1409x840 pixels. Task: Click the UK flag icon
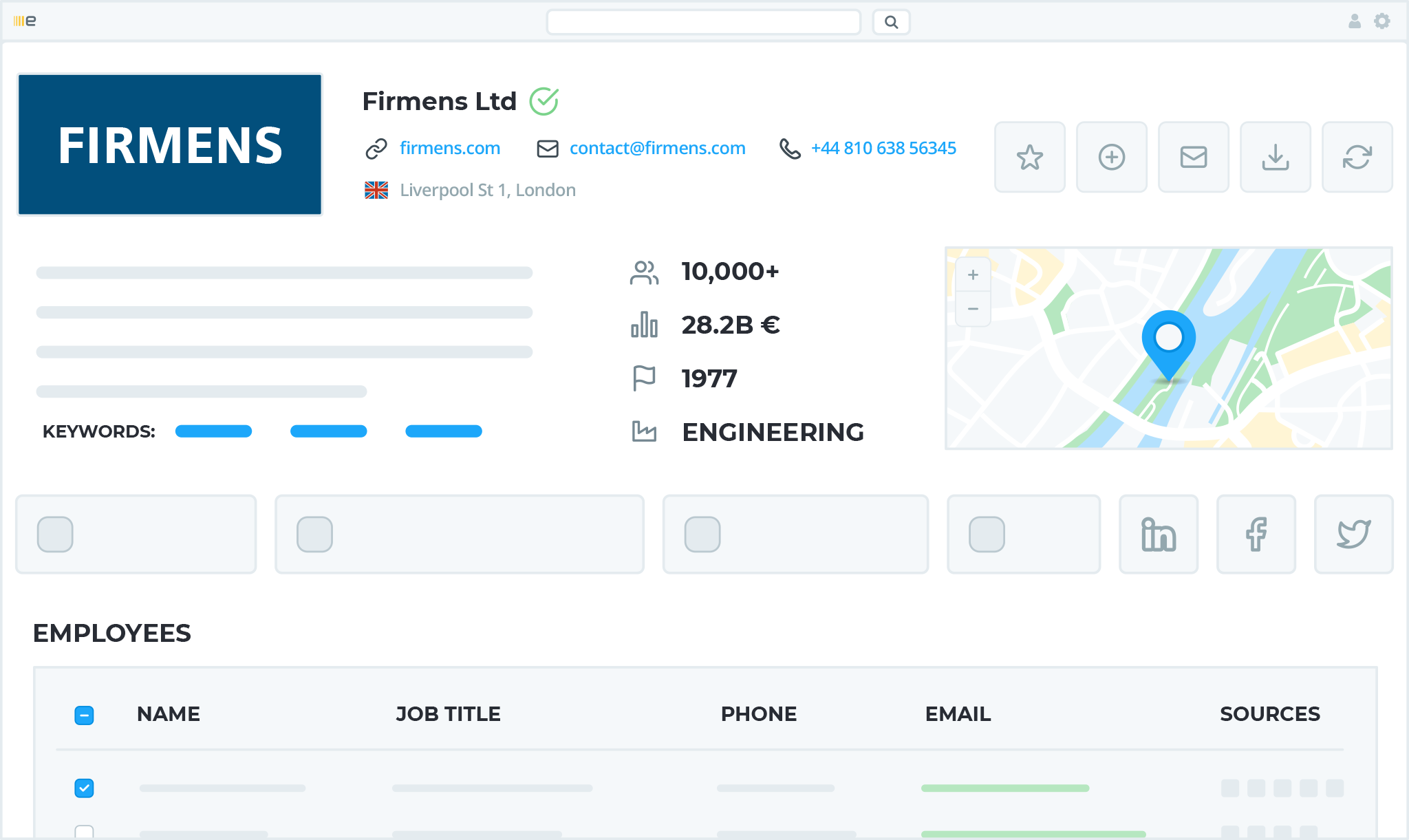click(376, 190)
